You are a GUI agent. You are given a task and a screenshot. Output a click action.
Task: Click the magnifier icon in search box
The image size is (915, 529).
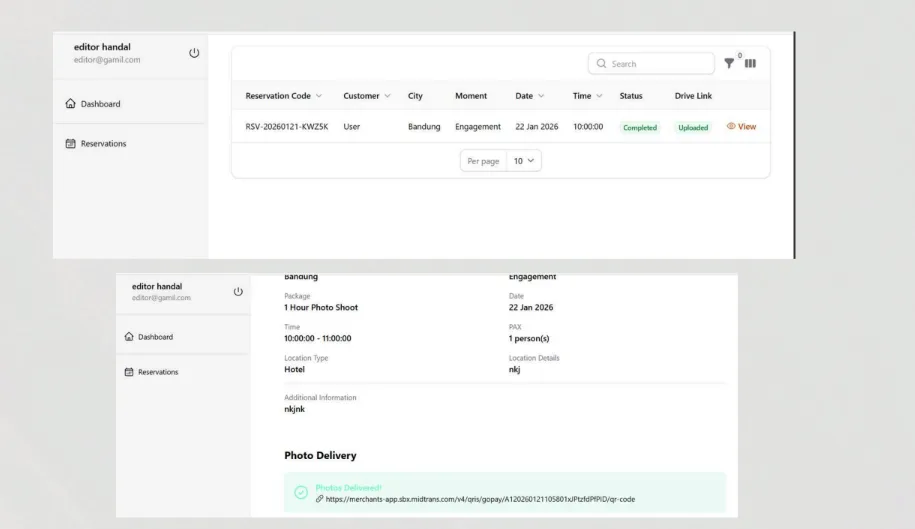point(602,64)
